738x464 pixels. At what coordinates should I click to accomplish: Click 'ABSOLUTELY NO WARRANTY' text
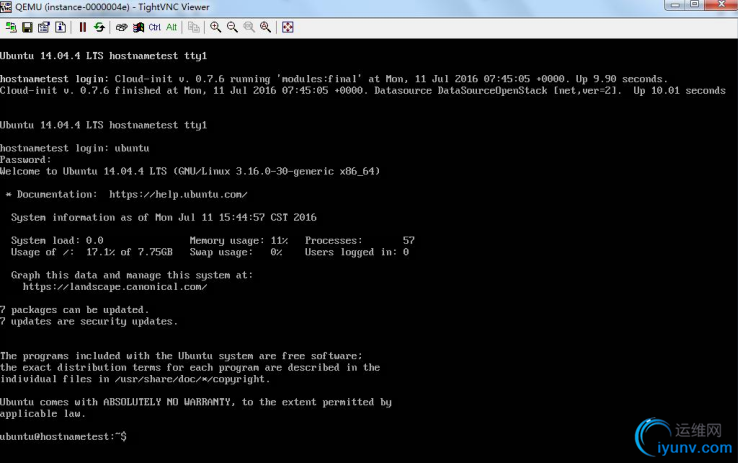click(x=167, y=402)
